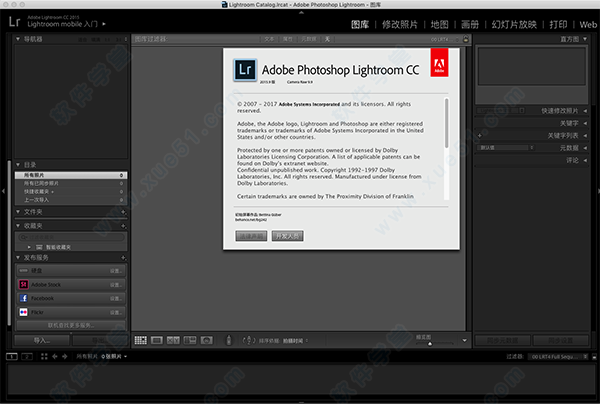This screenshot has width=600, height=404.
Task: Click the smart collection (智能收藏夹) icon
Action: pos(39,247)
